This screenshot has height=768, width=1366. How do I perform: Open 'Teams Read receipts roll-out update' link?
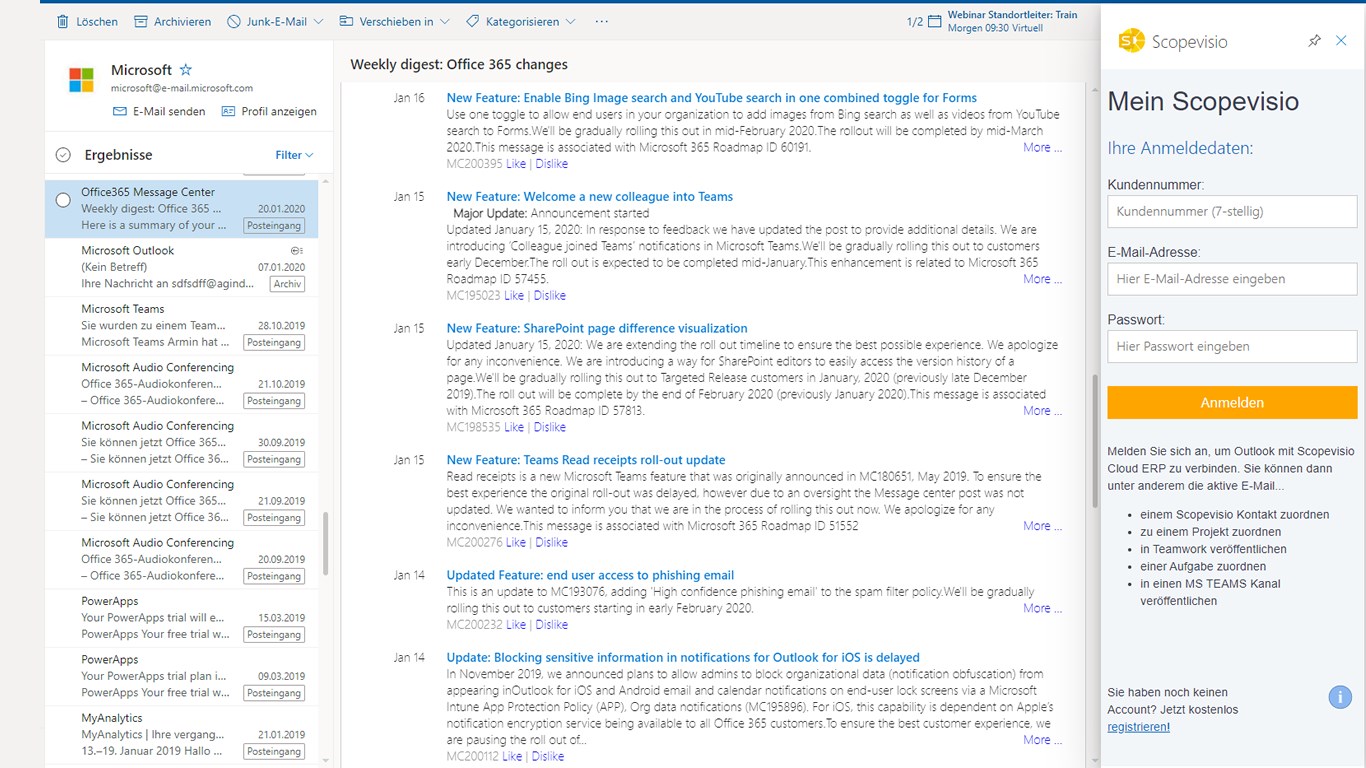[586, 460]
